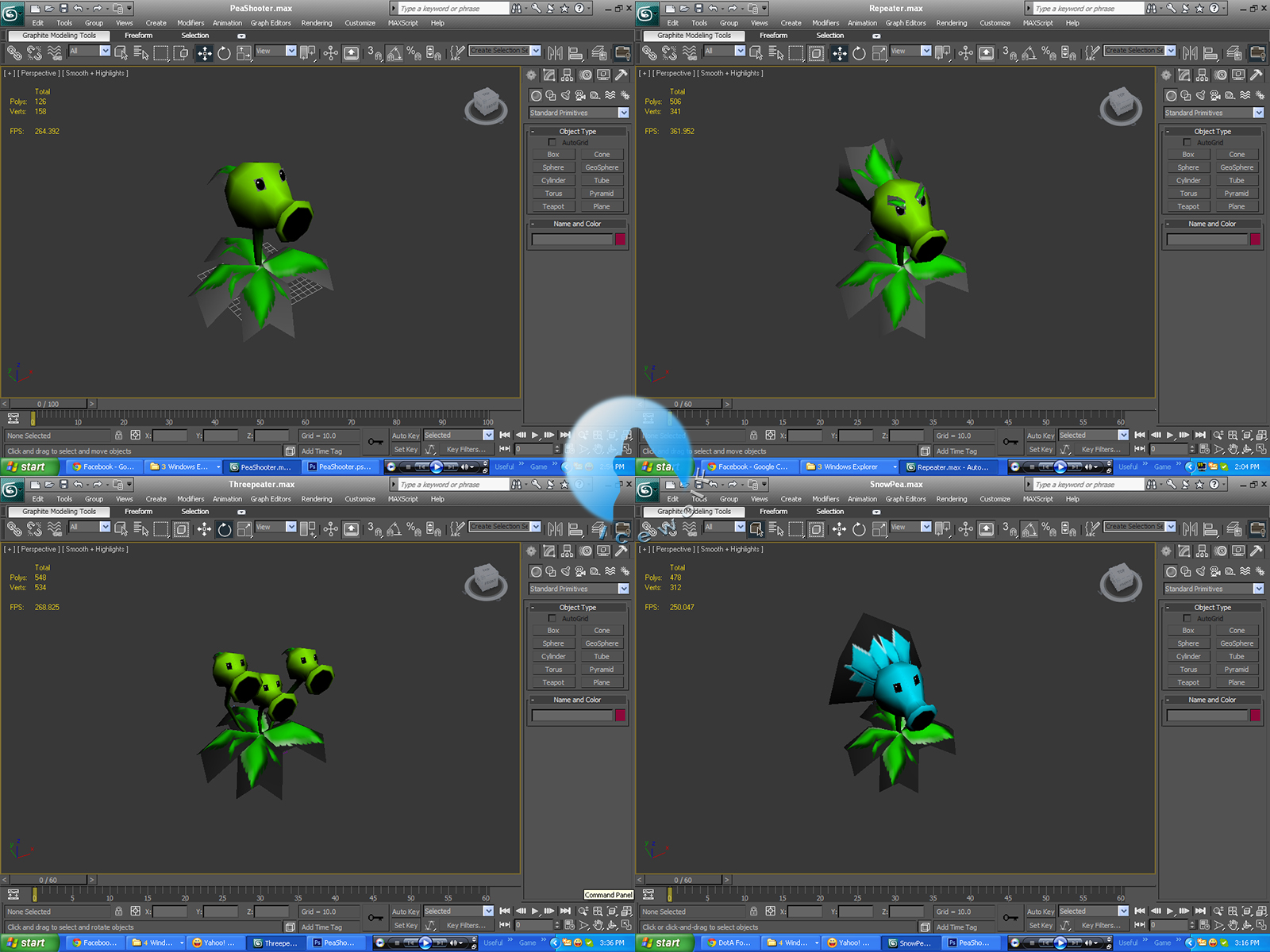Toggle Set Key in Repeater.max

tap(1041, 450)
